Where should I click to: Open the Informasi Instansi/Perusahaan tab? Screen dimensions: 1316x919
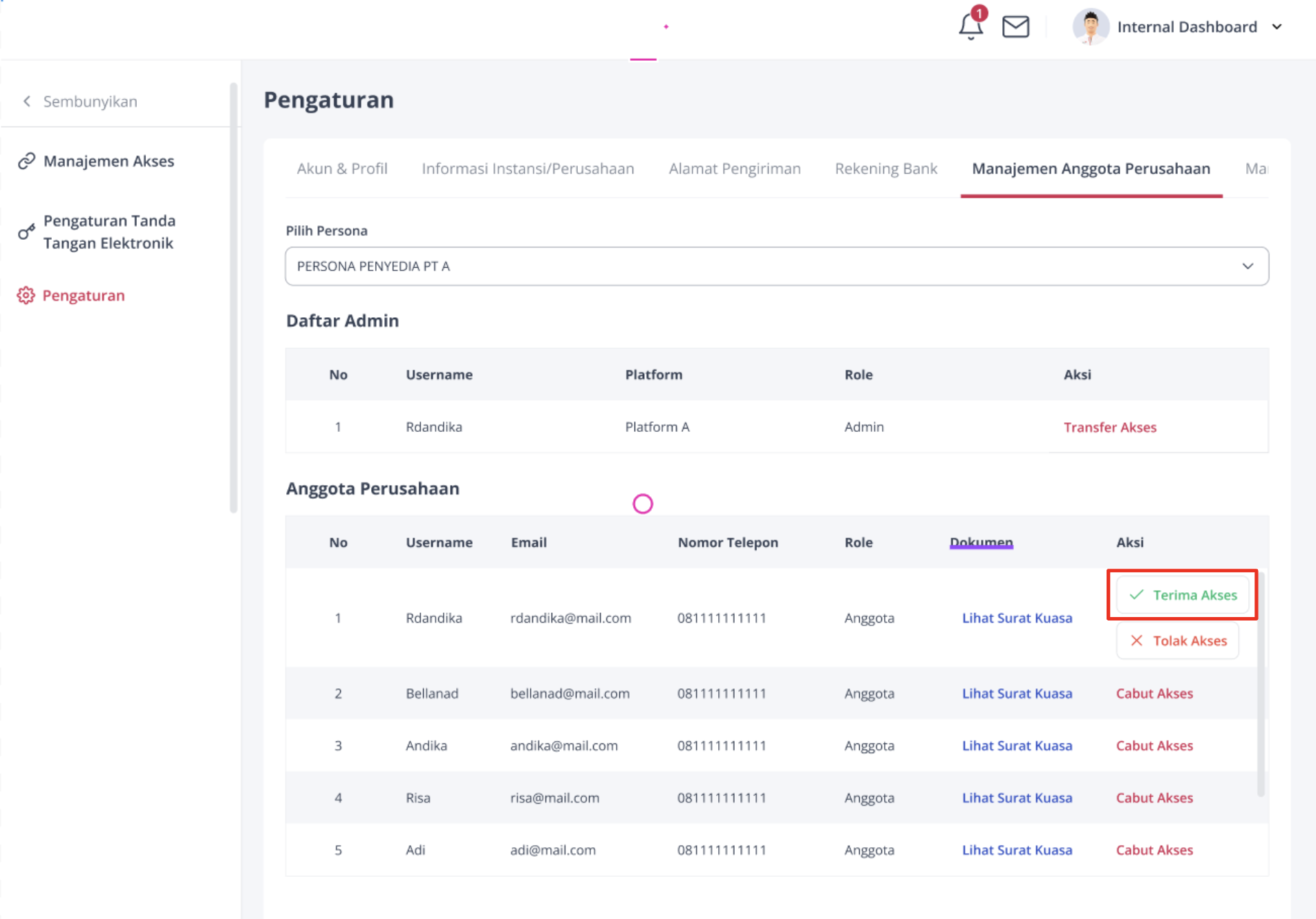pos(527,169)
